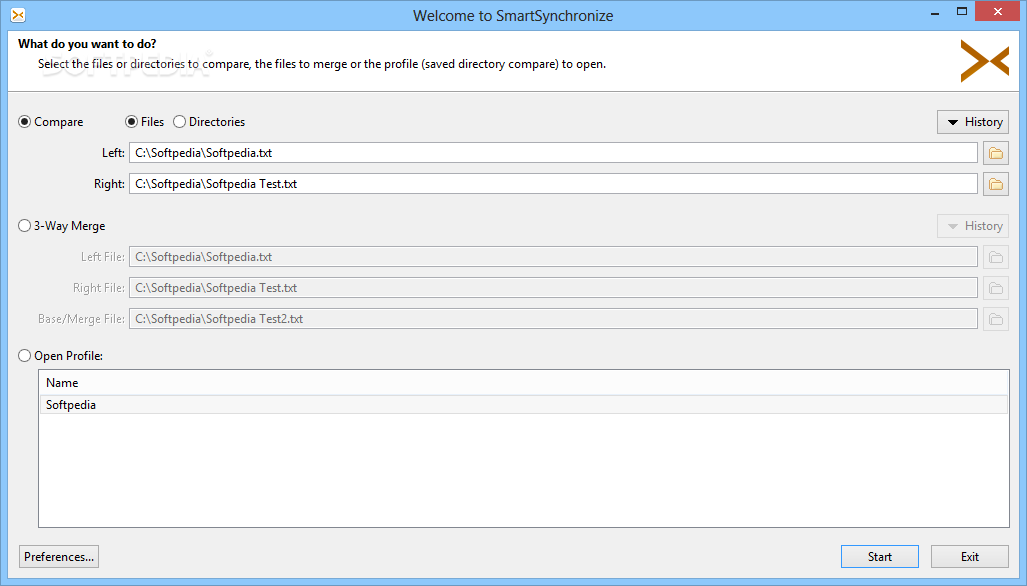The width and height of the screenshot is (1027, 586).
Task: Browse for the Base/Merge File
Action: [x=996, y=319]
